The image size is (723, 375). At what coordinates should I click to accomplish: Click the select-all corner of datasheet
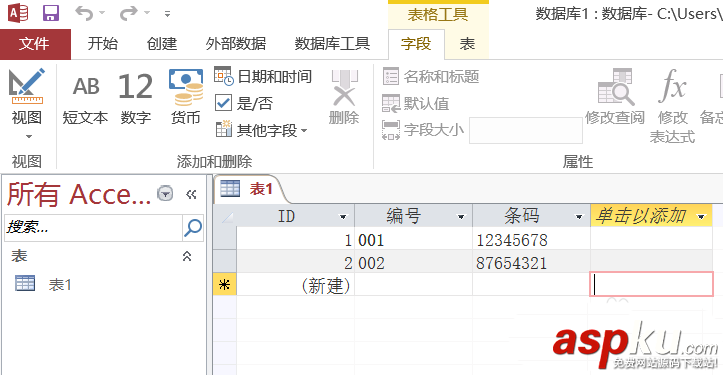point(225,216)
